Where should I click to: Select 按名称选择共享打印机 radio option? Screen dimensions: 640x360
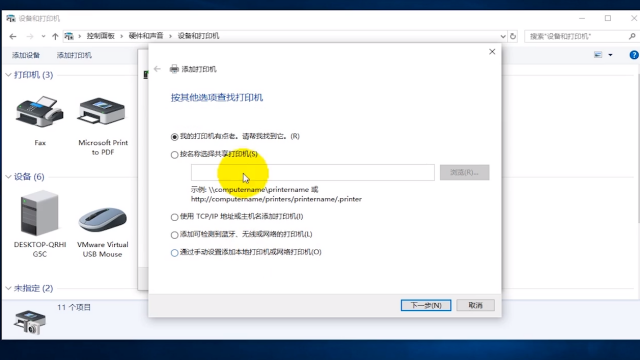click(175, 155)
